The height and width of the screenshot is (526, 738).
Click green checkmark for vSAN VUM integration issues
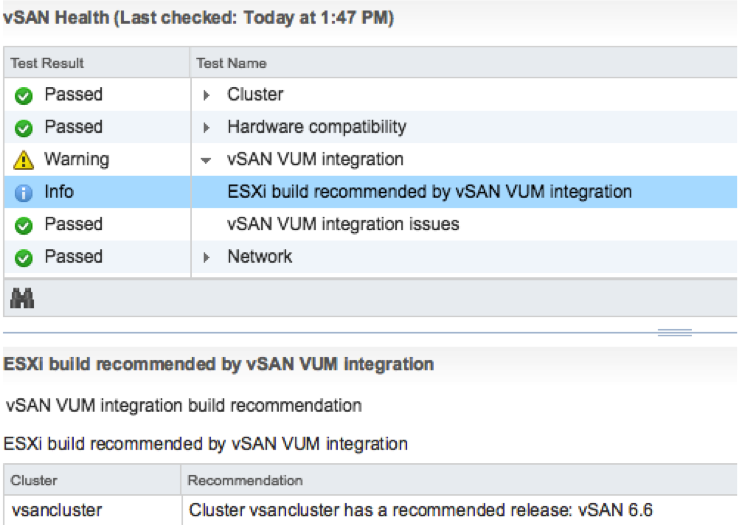tap(24, 225)
